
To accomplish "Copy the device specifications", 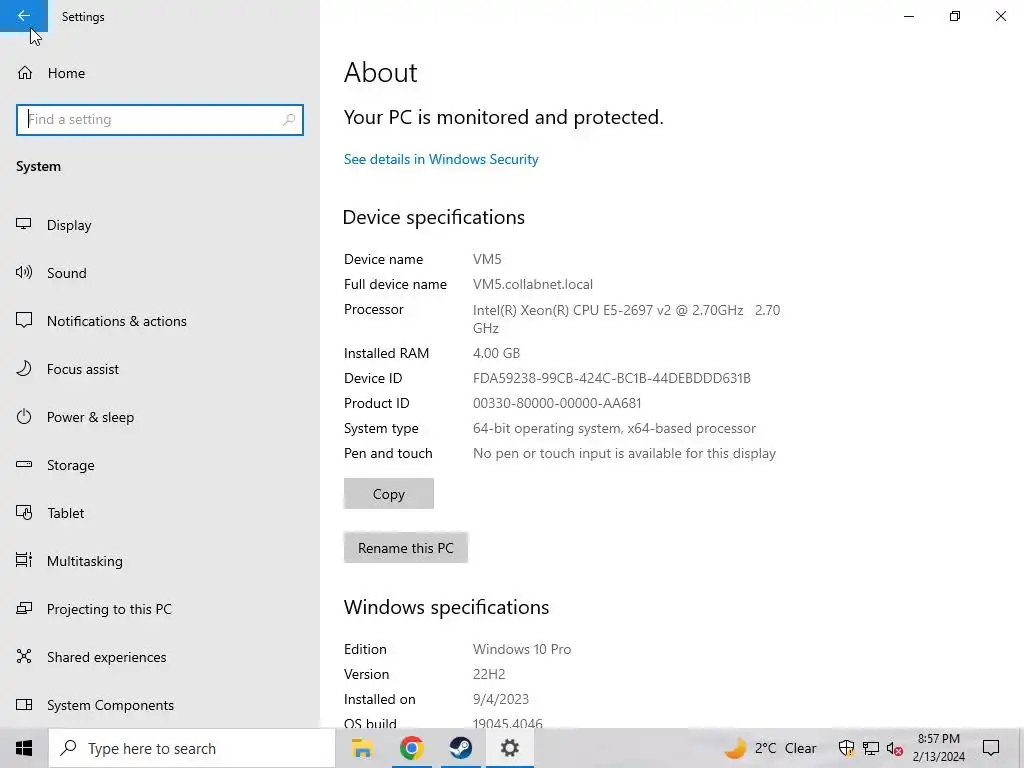I will 389,494.
